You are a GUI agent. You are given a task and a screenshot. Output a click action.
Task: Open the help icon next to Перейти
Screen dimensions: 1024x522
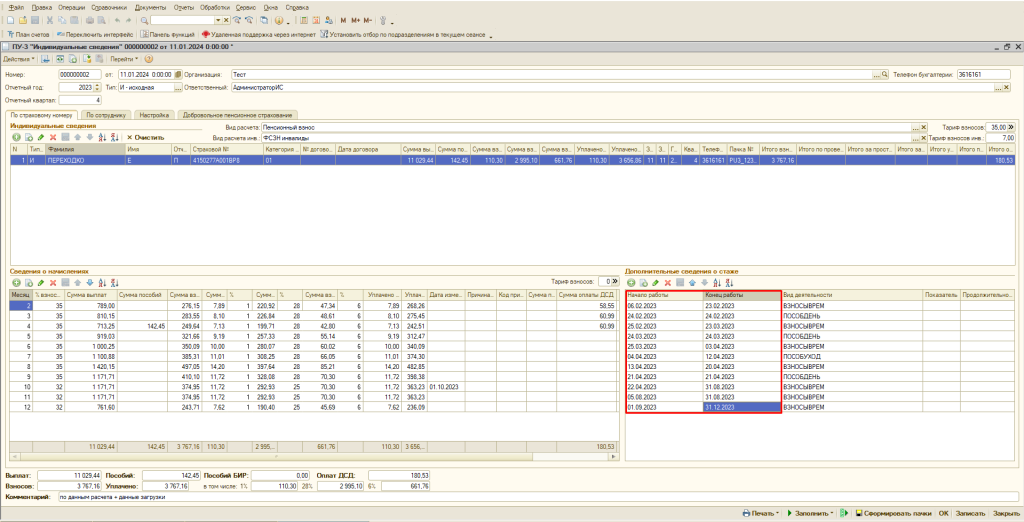151,59
